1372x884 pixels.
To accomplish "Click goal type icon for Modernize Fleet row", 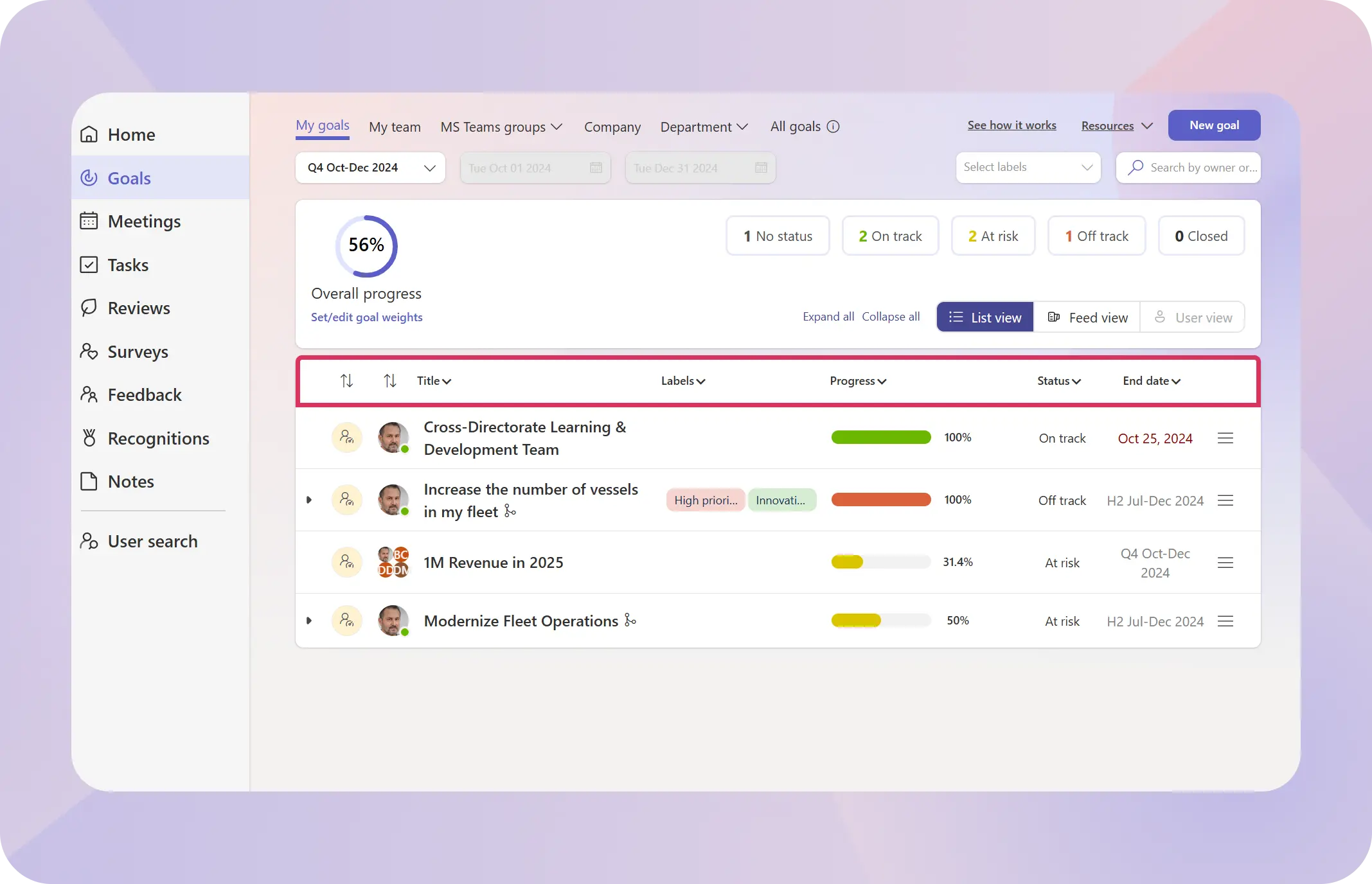I will click(347, 621).
